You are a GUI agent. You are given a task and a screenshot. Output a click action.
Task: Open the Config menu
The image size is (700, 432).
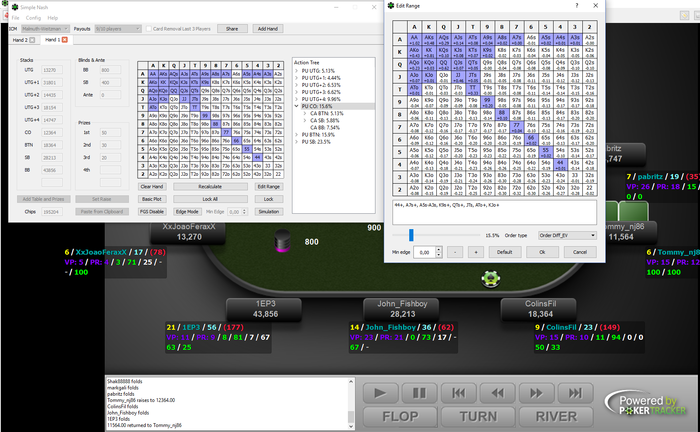33,18
